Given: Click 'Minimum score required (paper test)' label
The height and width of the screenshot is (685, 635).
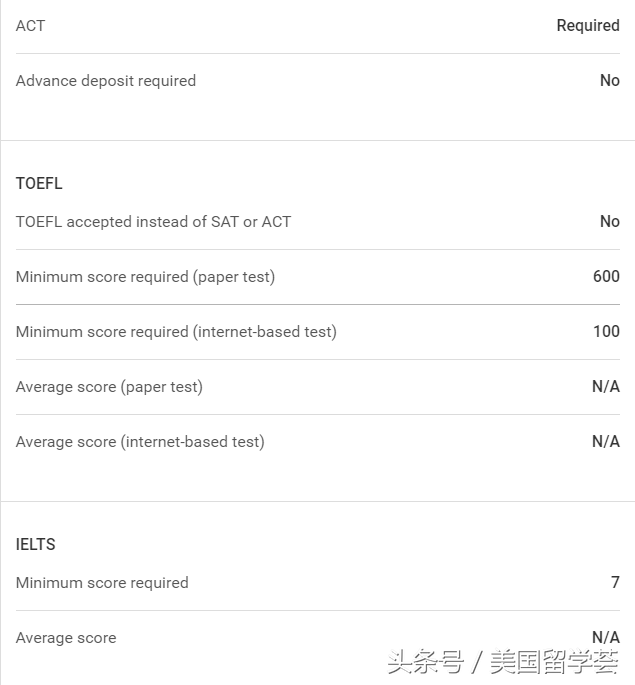Looking at the screenshot, I should [x=145, y=277].
